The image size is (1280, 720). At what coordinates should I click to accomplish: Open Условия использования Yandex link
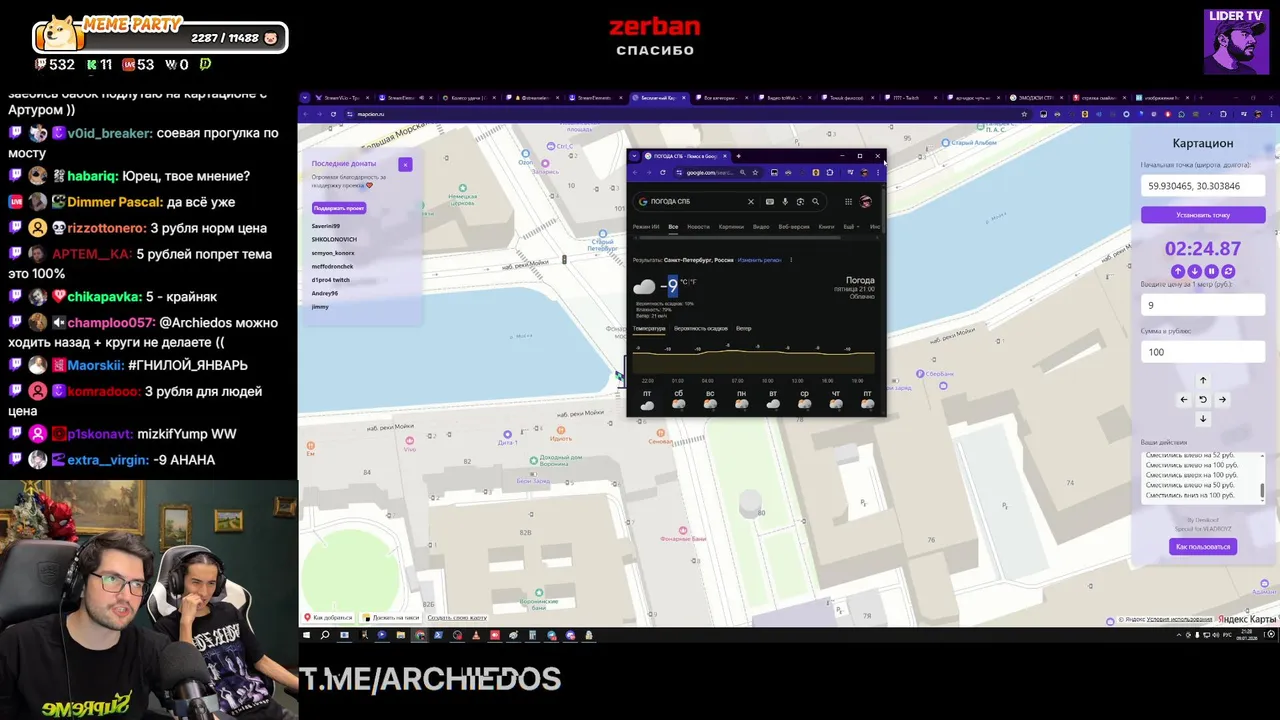(x=1179, y=620)
